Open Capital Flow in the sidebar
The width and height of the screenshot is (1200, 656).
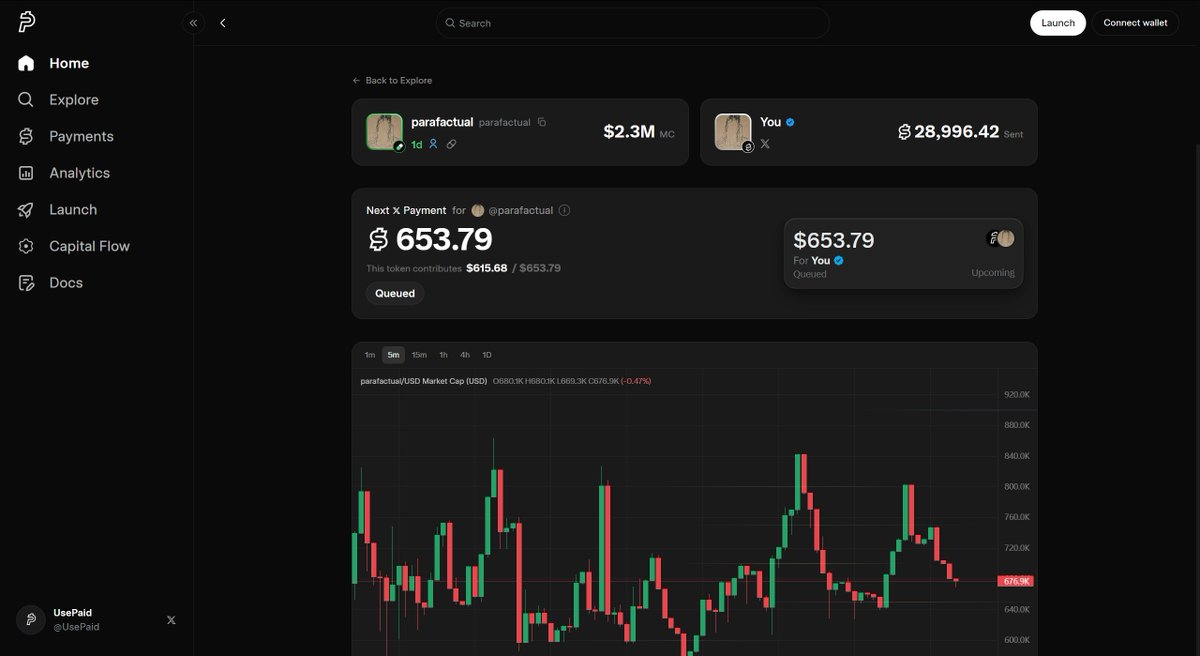74,246
